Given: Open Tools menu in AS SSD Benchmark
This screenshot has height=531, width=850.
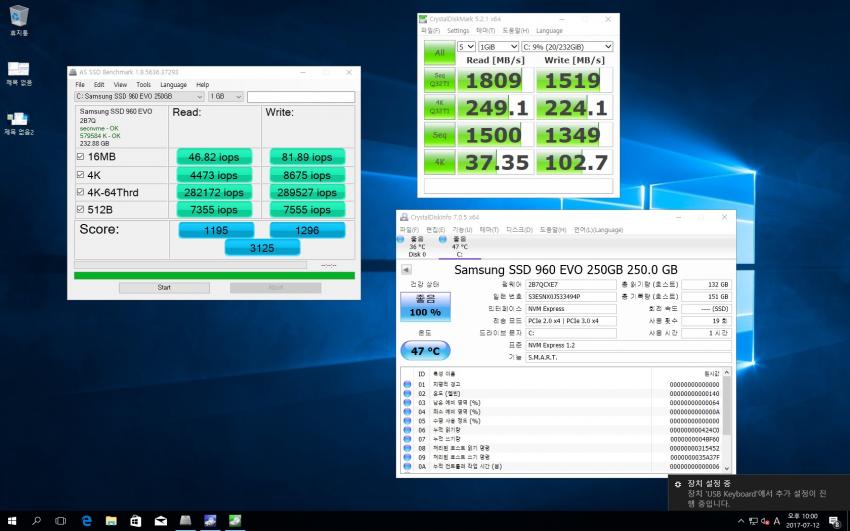Looking at the screenshot, I should (143, 85).
